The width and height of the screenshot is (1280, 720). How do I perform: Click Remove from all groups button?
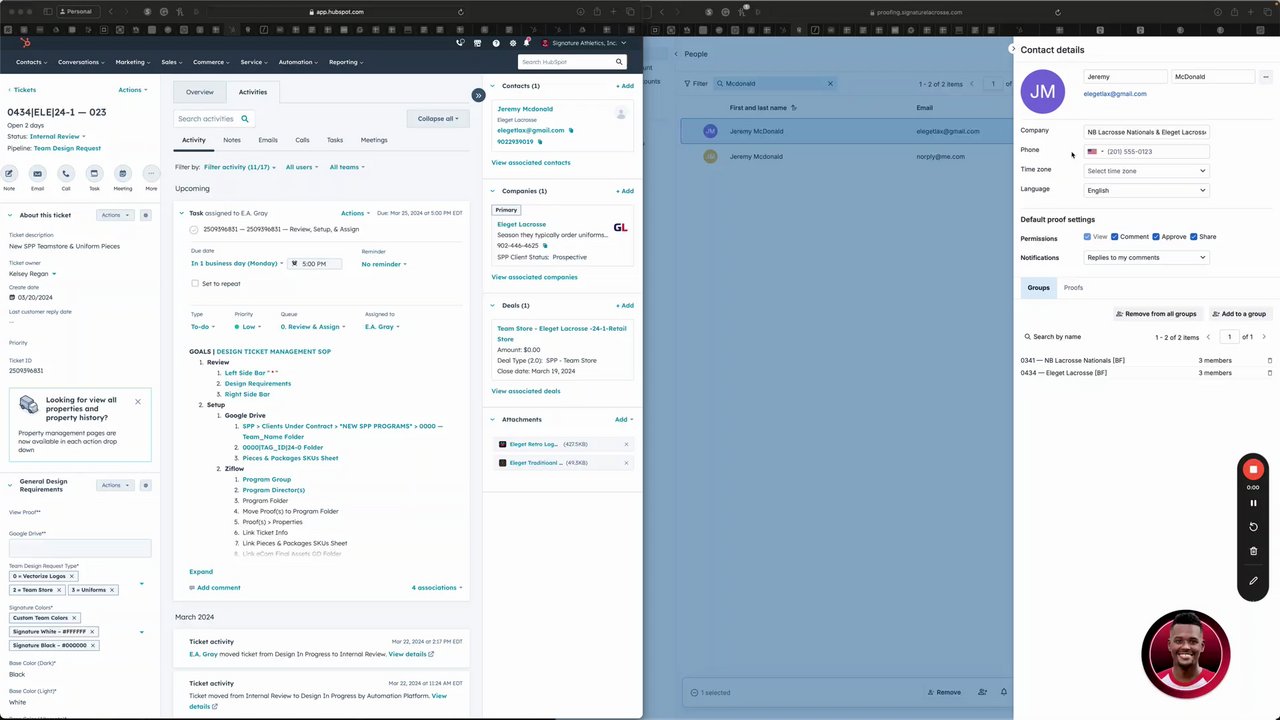pyautogui.click(x=1156, y=314)
